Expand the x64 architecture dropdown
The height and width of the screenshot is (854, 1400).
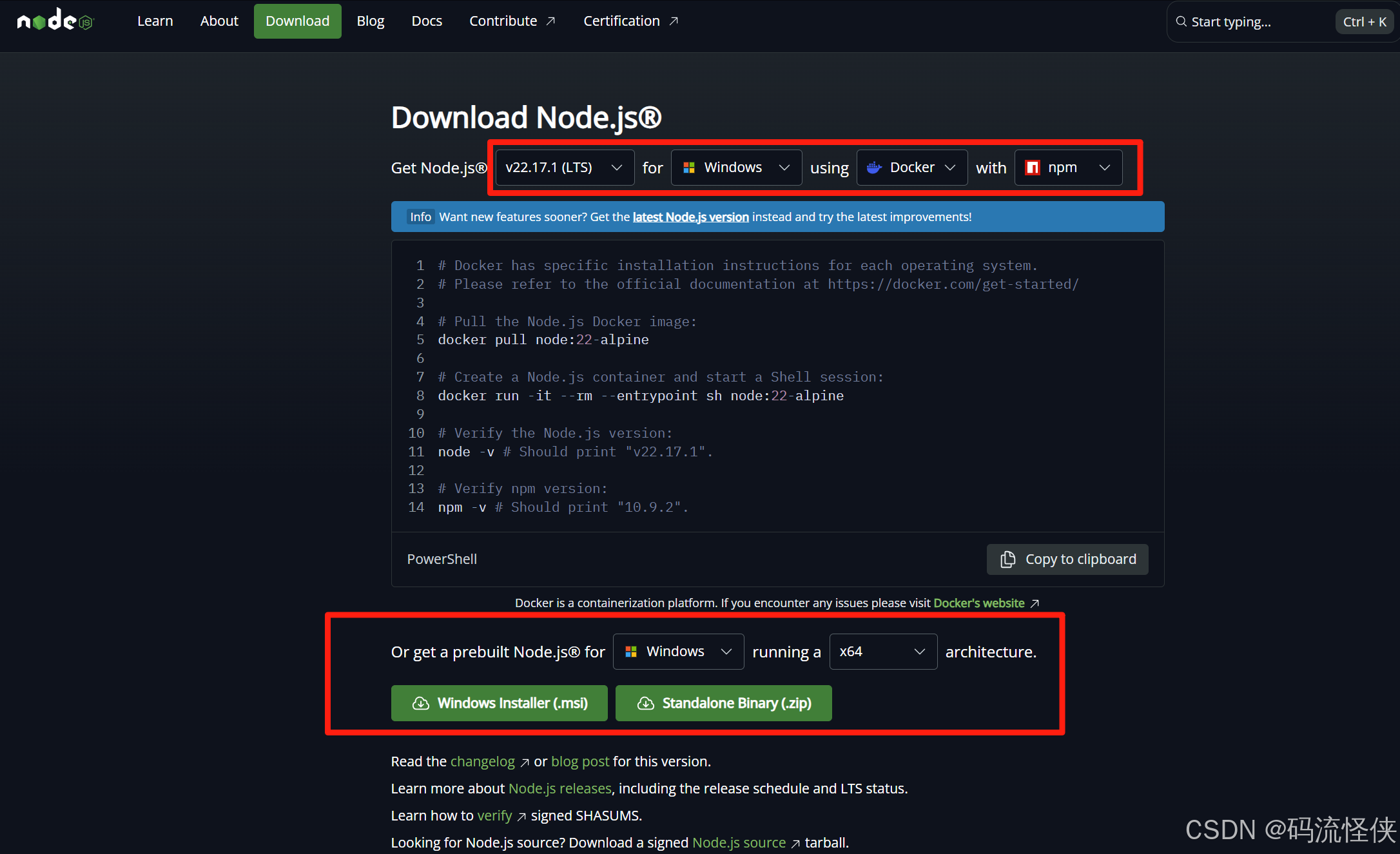(882, 651)
